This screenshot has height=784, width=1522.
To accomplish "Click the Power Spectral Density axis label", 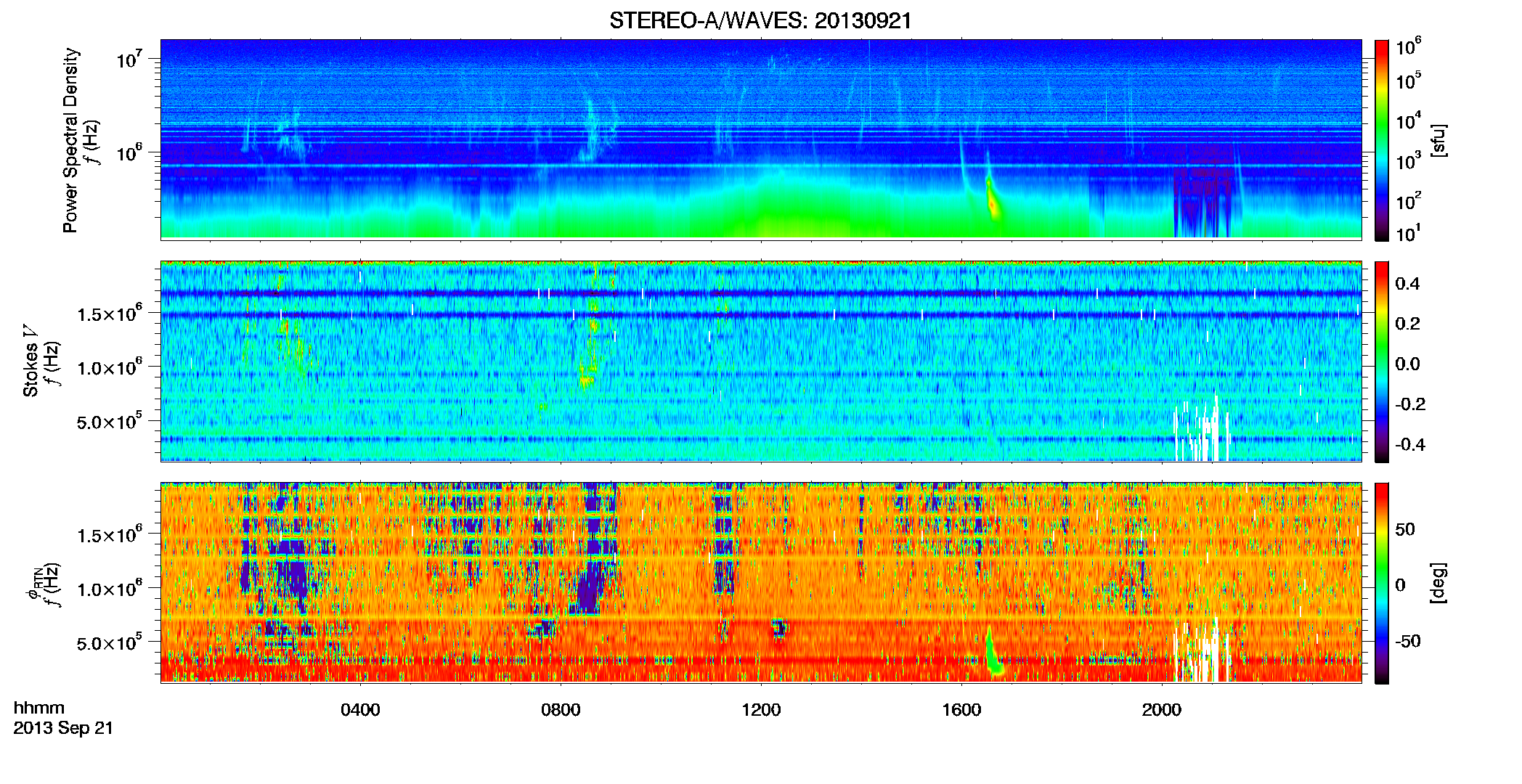I will click(70, 140).
